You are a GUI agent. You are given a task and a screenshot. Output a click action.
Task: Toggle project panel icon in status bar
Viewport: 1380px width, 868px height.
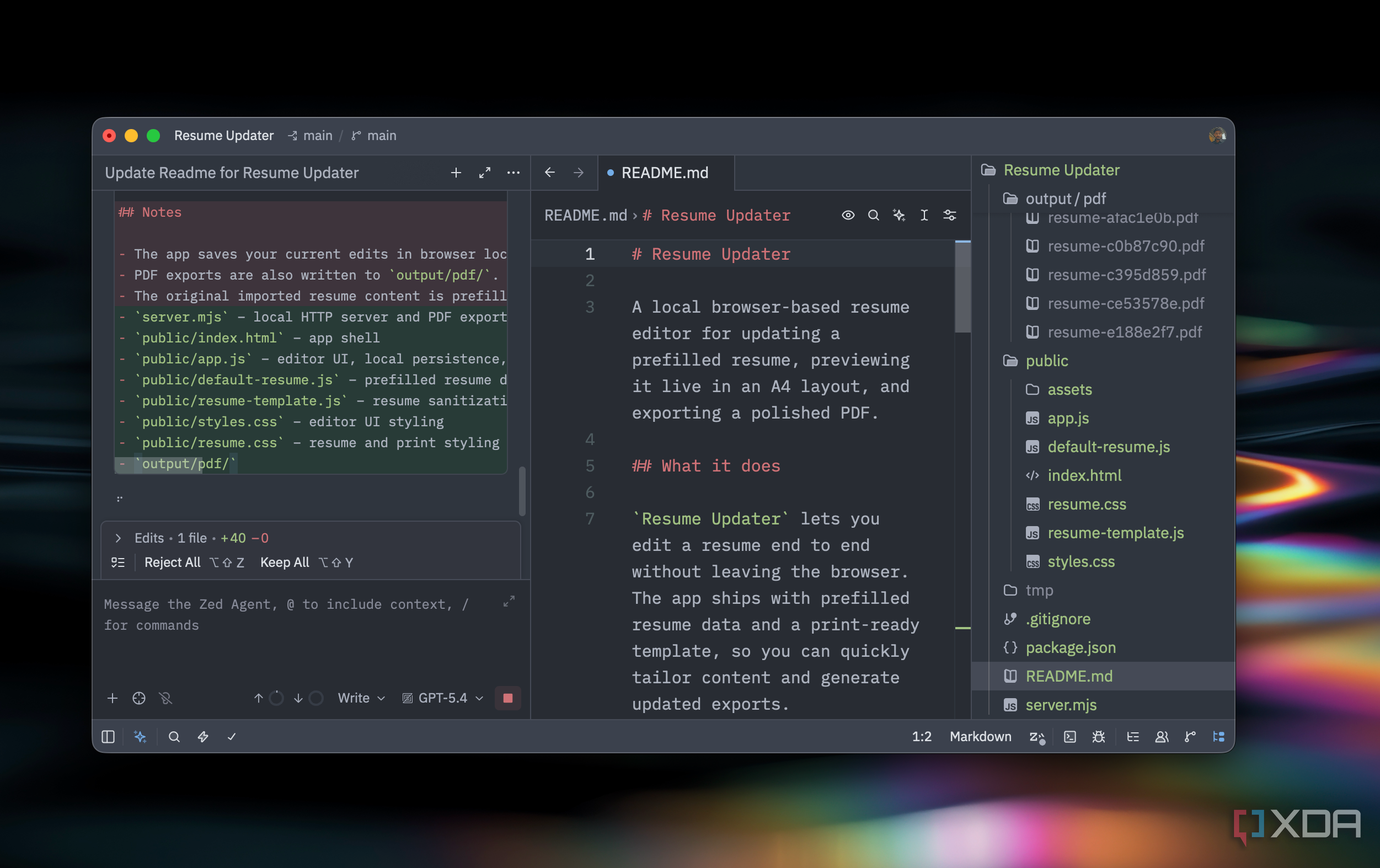[x=1218, y=736]
